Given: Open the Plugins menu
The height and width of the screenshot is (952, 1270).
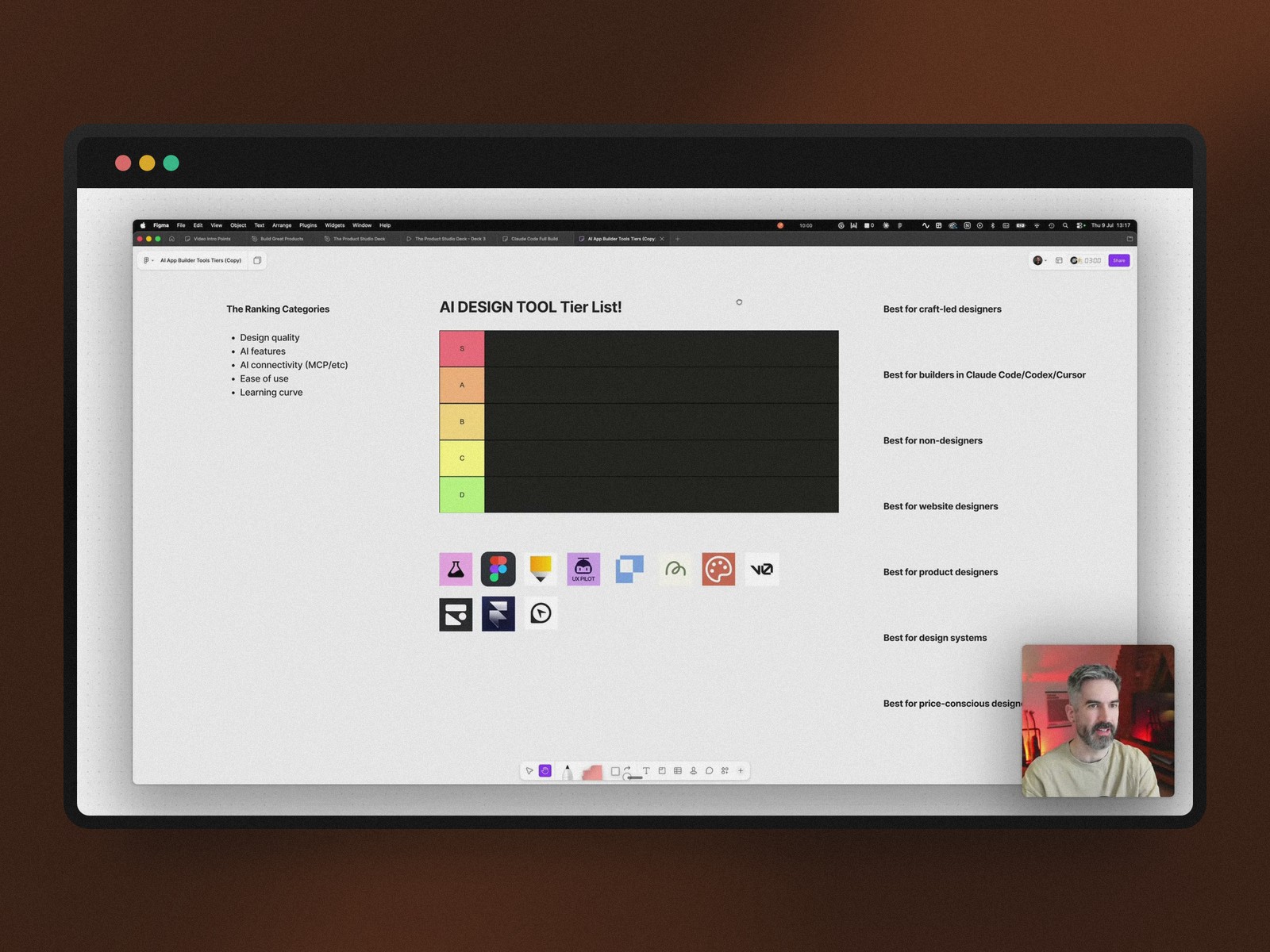Looking at the screenshot, I should 308,225.
